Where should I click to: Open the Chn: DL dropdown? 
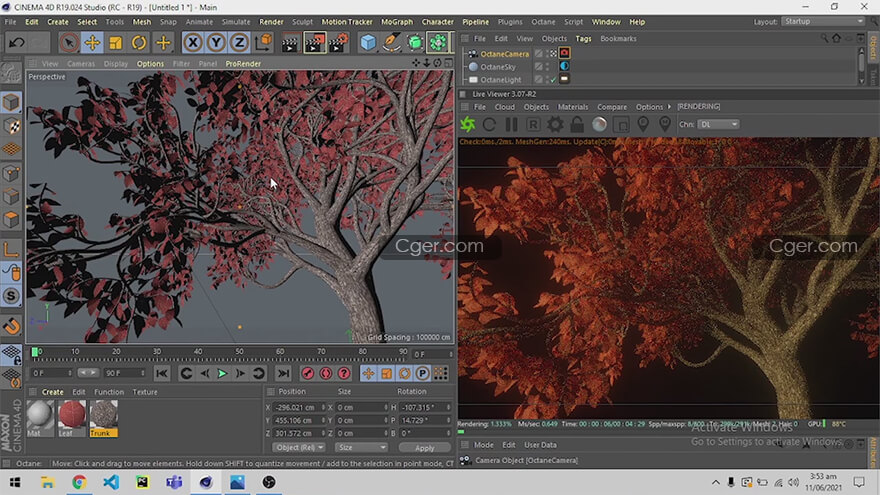pyautogui.click(x=718, y=124)
